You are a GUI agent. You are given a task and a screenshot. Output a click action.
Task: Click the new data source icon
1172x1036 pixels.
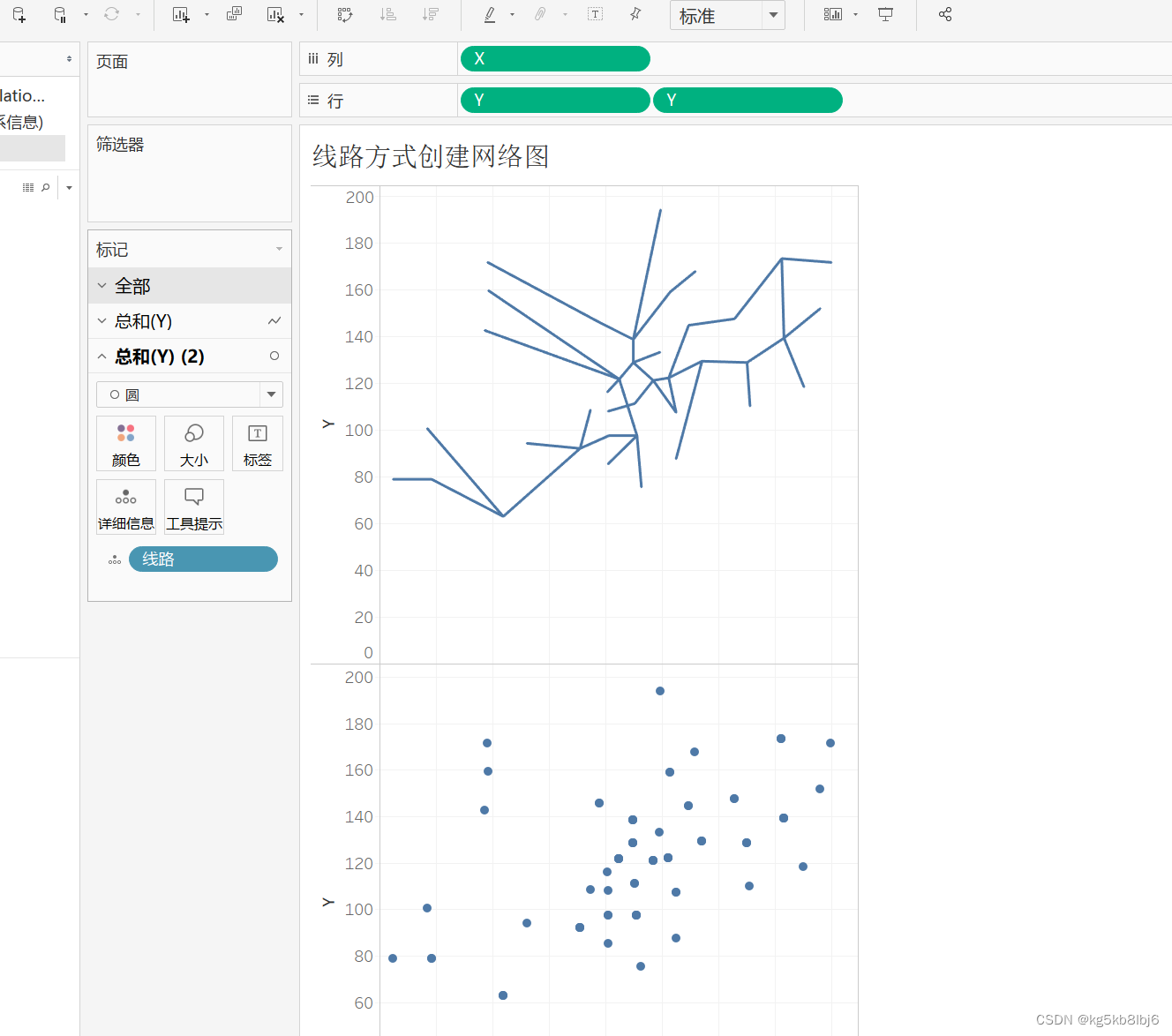pos(19,14)
